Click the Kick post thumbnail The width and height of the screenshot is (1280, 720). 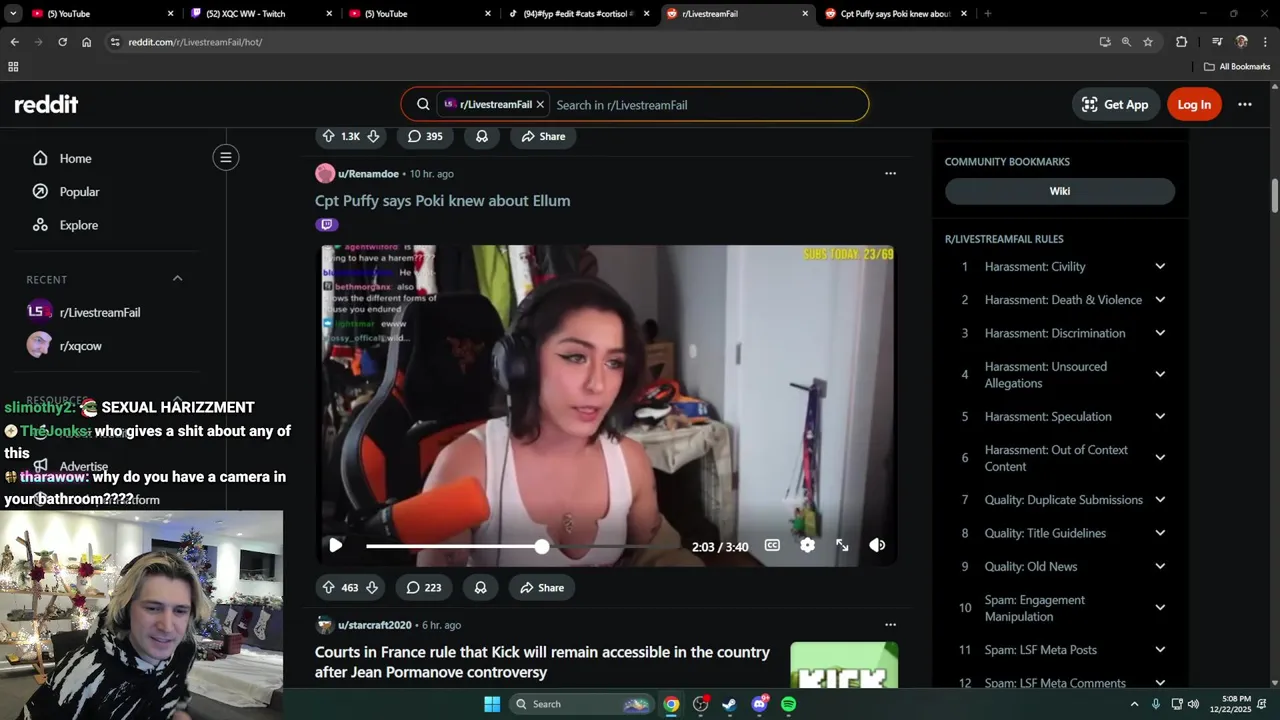point(844,665)
